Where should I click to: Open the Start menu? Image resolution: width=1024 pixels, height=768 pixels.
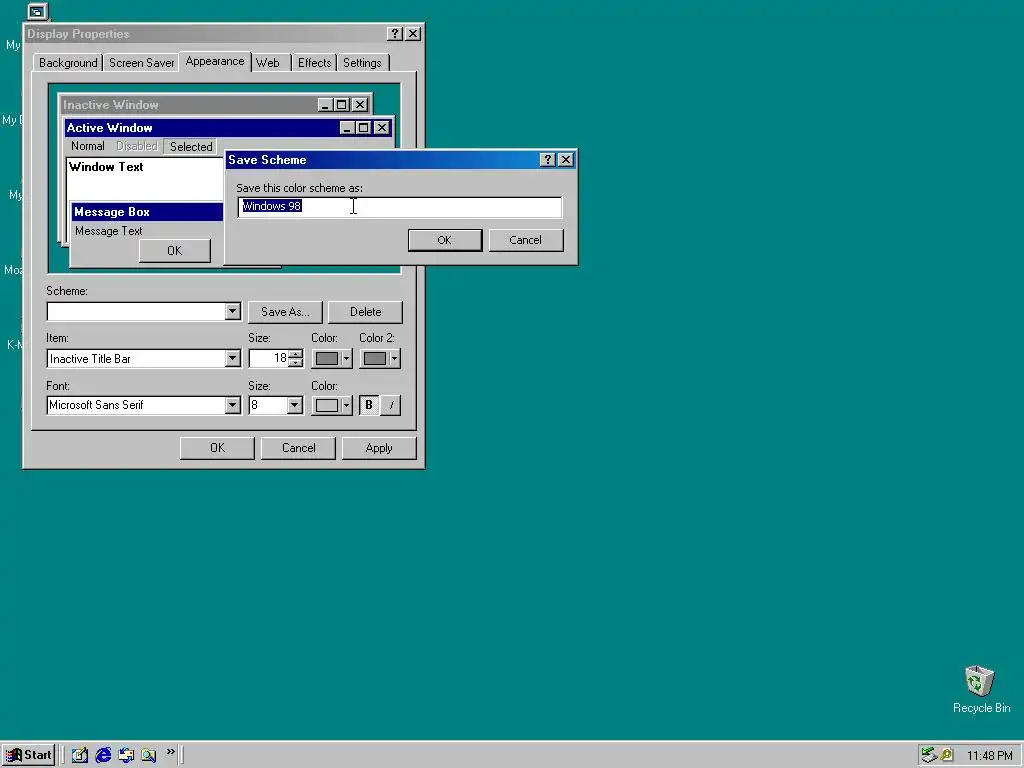point(28,755)
